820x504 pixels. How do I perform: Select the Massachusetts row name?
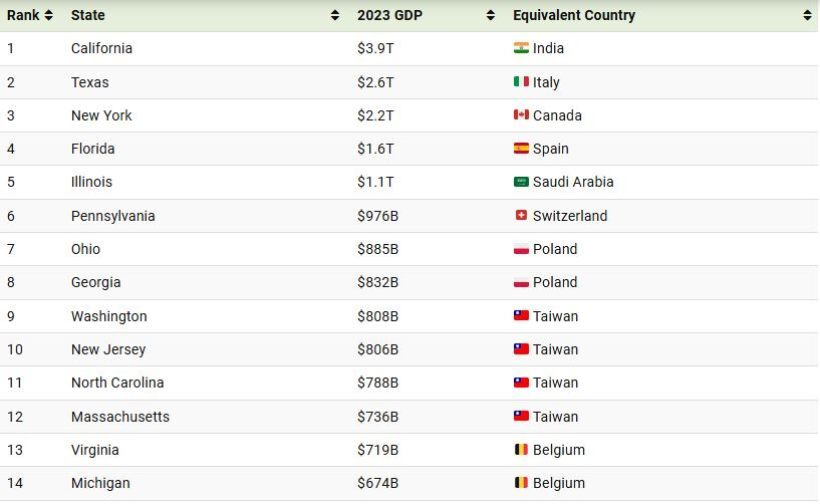120,417
